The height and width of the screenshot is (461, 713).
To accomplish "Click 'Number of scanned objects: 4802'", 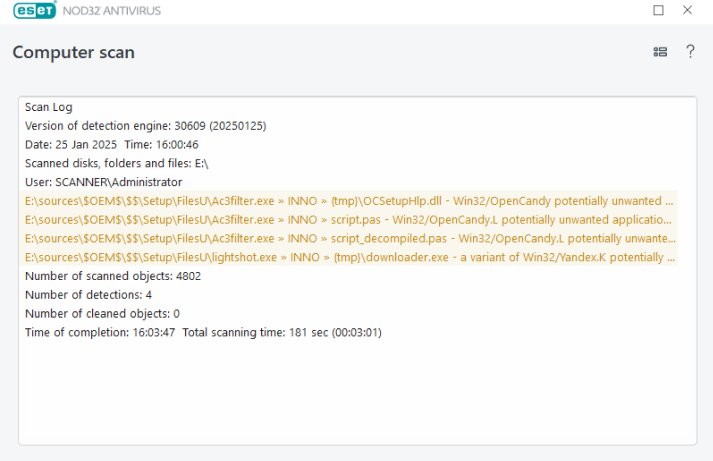I will click(x=113, y=276).
